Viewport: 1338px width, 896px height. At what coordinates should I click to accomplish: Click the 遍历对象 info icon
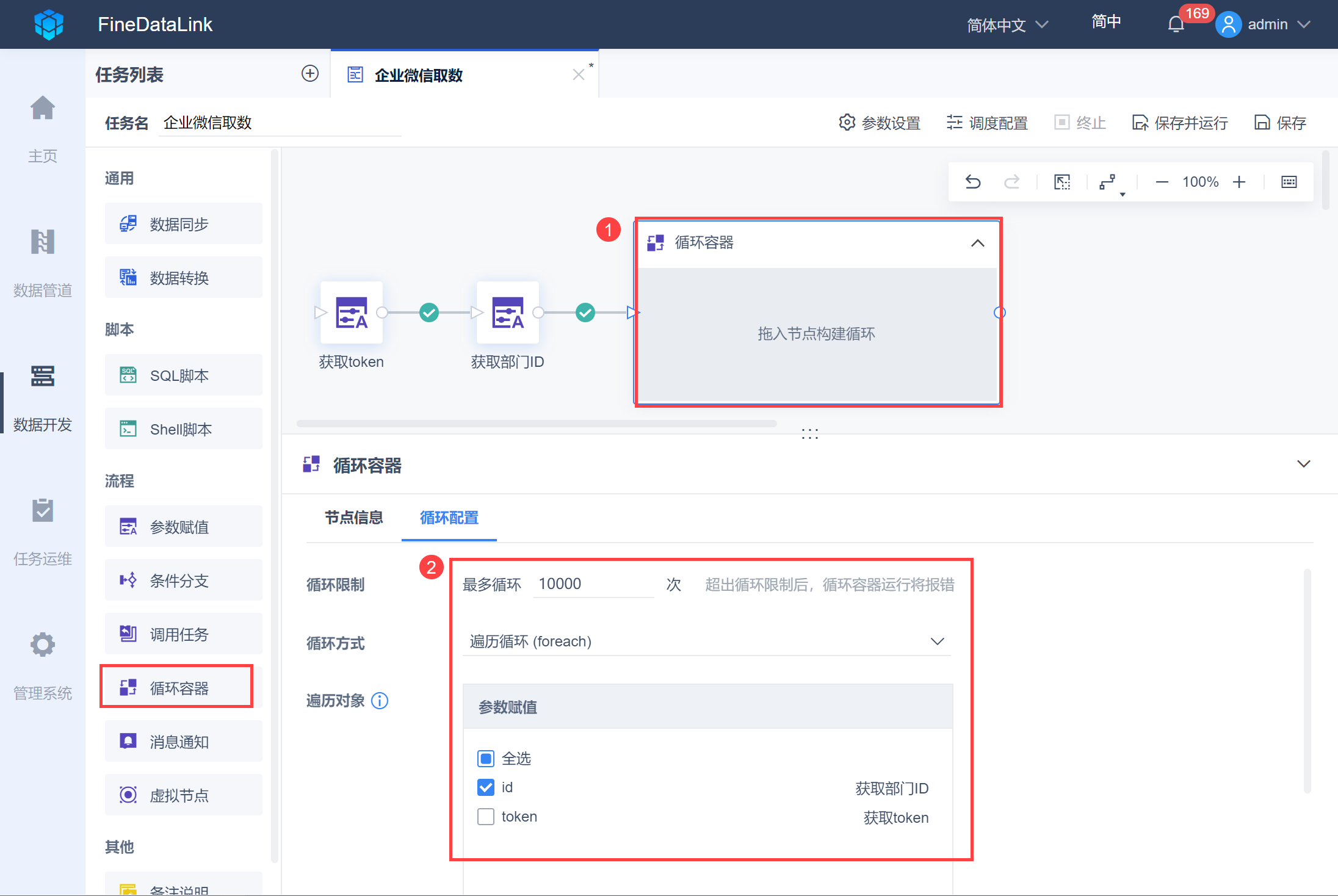click(380, 701)
